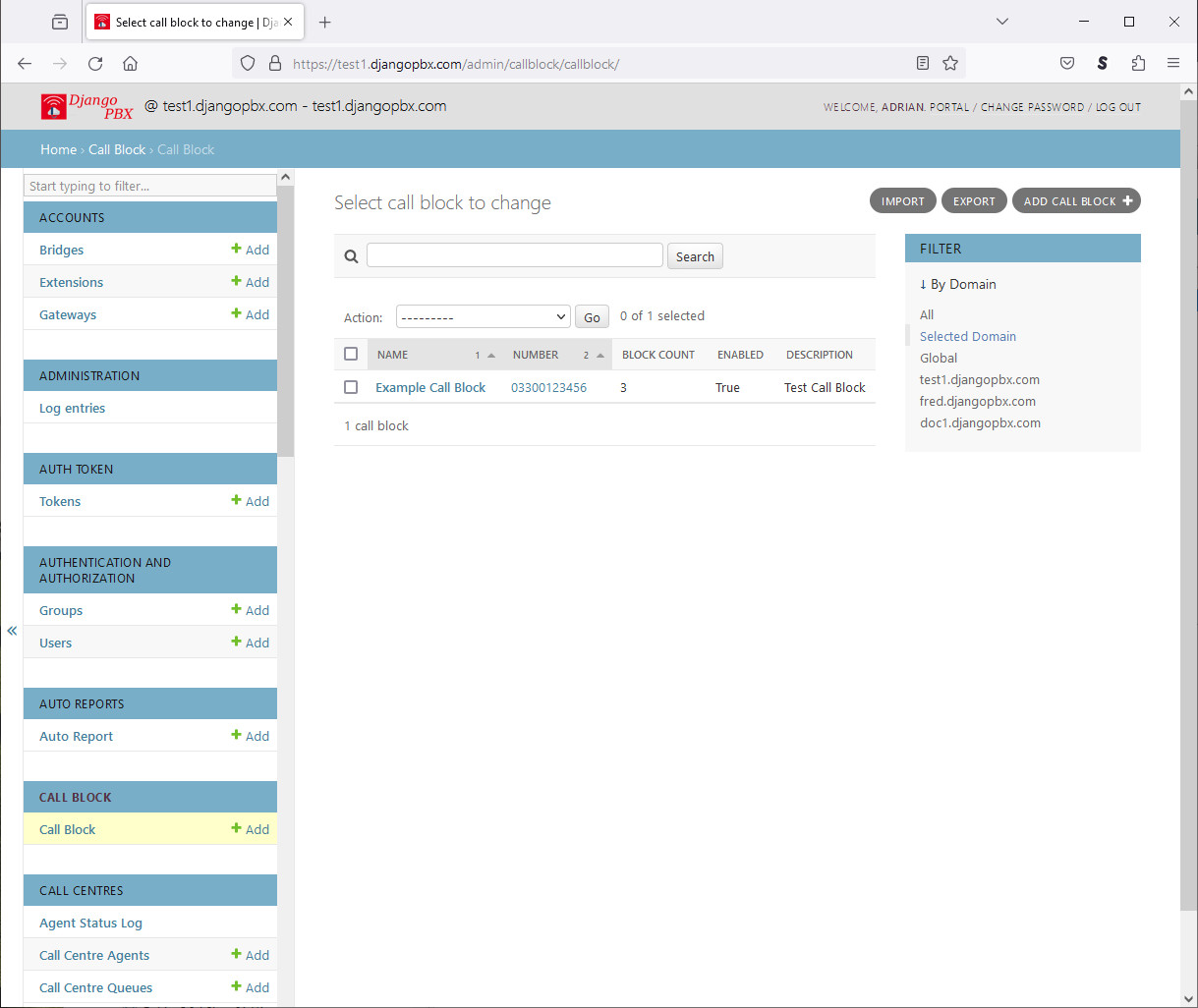This screenshot has height=1008, width=1198.
Task: Tick the select-all checkbox in table header
Action: (x=351, y=355)
